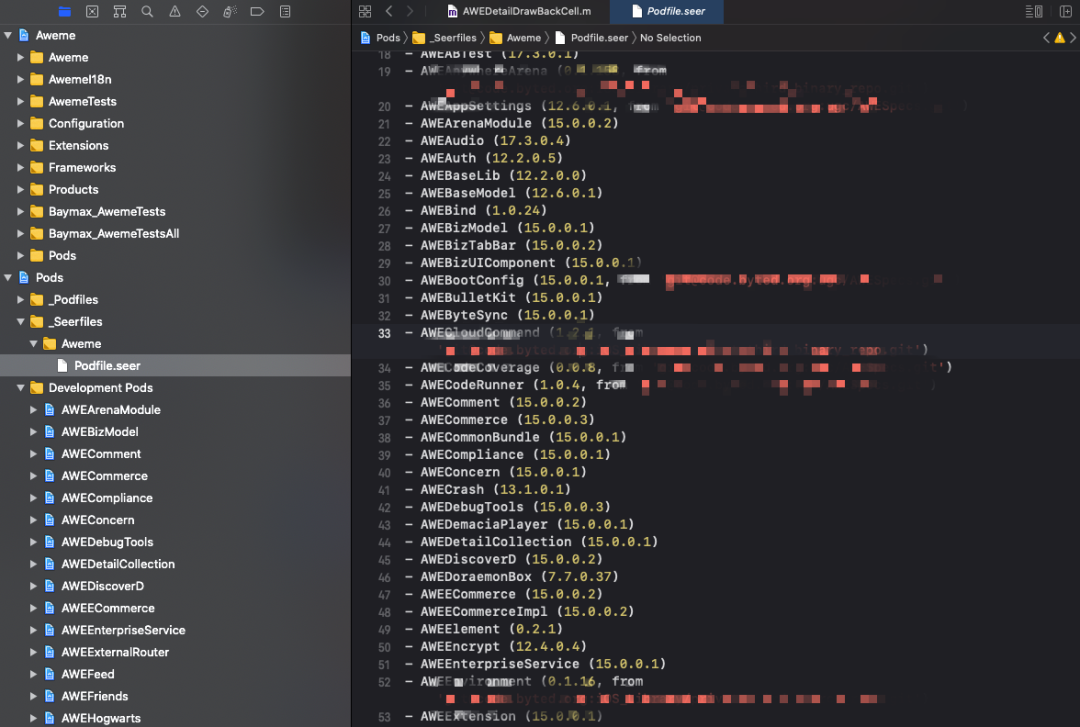Select AWEFeed in the navigator
This screenshot has height=727, width=1080.
click(87, 674)
